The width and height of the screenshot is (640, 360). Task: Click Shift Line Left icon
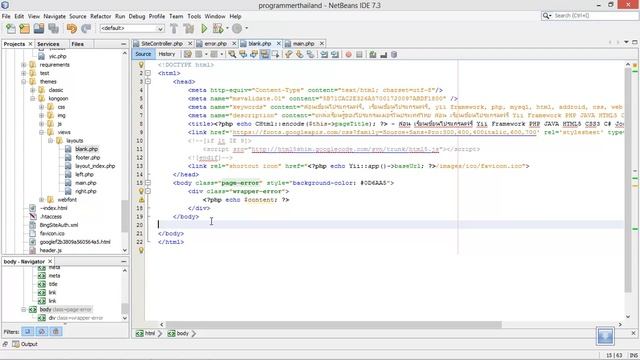324,54
